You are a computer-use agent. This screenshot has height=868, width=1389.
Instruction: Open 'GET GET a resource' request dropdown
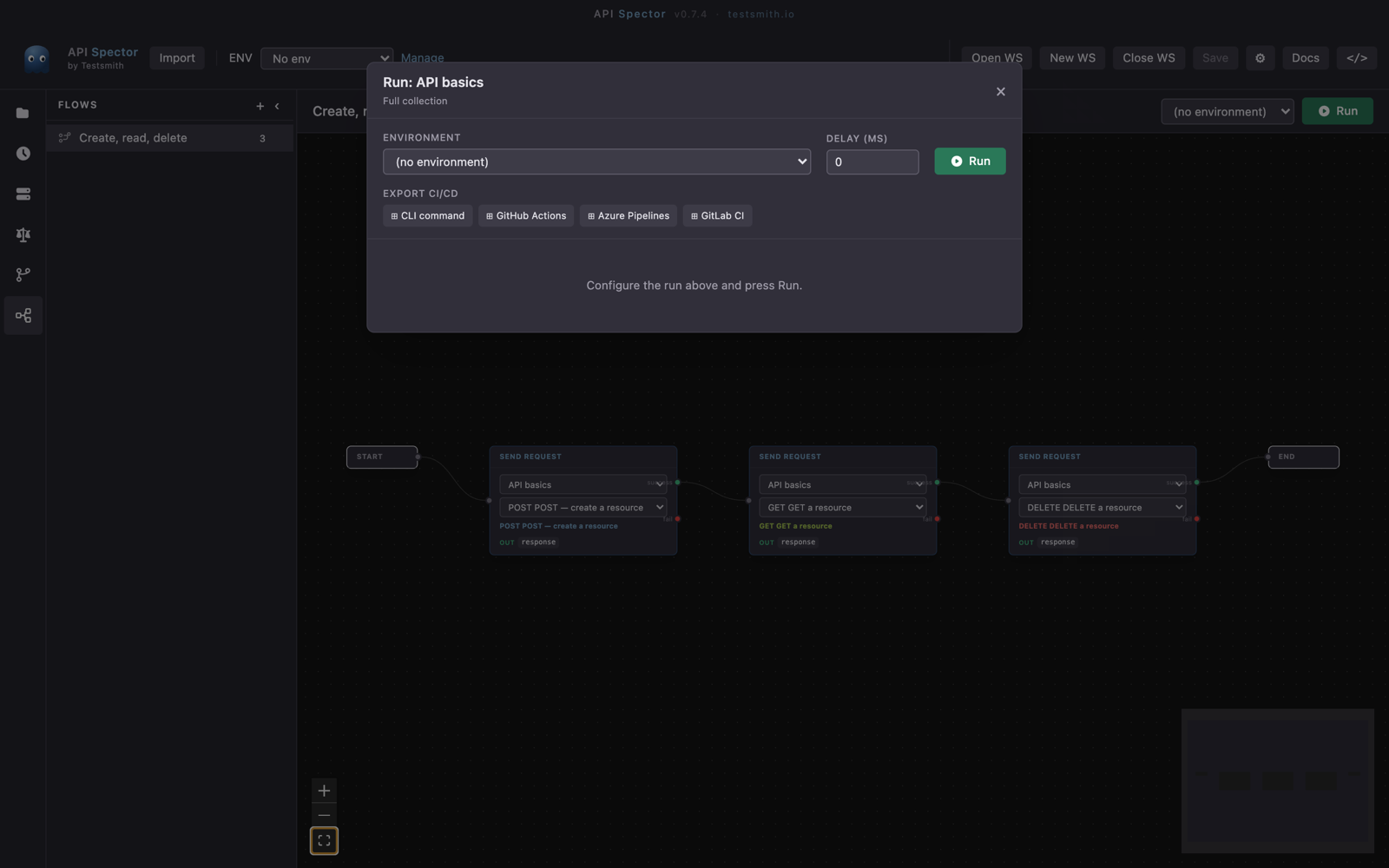click(x=842, y=507)
